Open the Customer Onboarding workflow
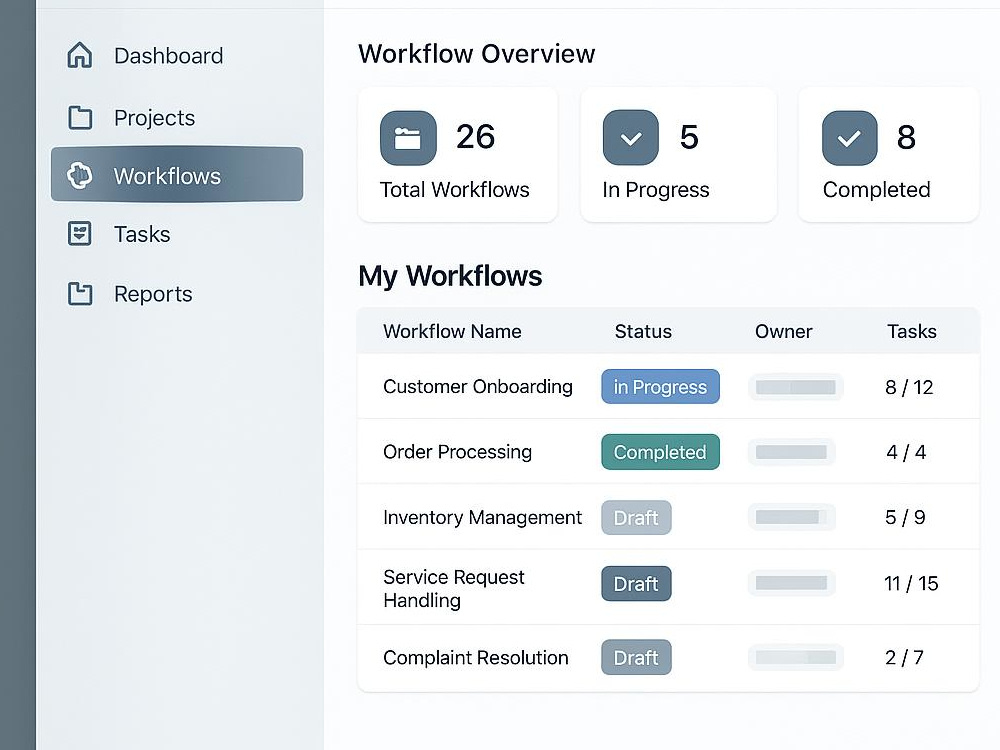This screenshot has height=750, width=1000. coord(478,386)
